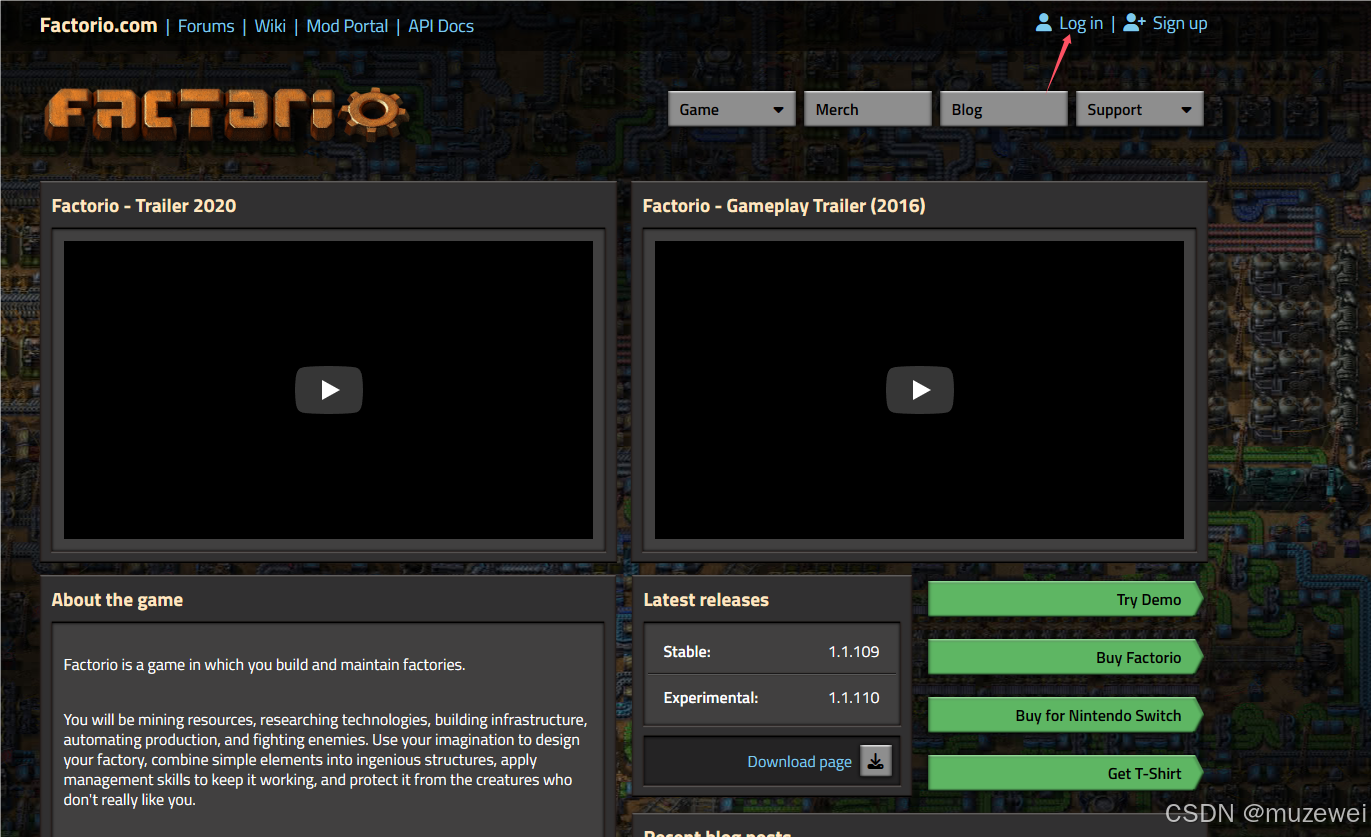Click the Factorio - Trailer 2020 title

pos(144,206)
